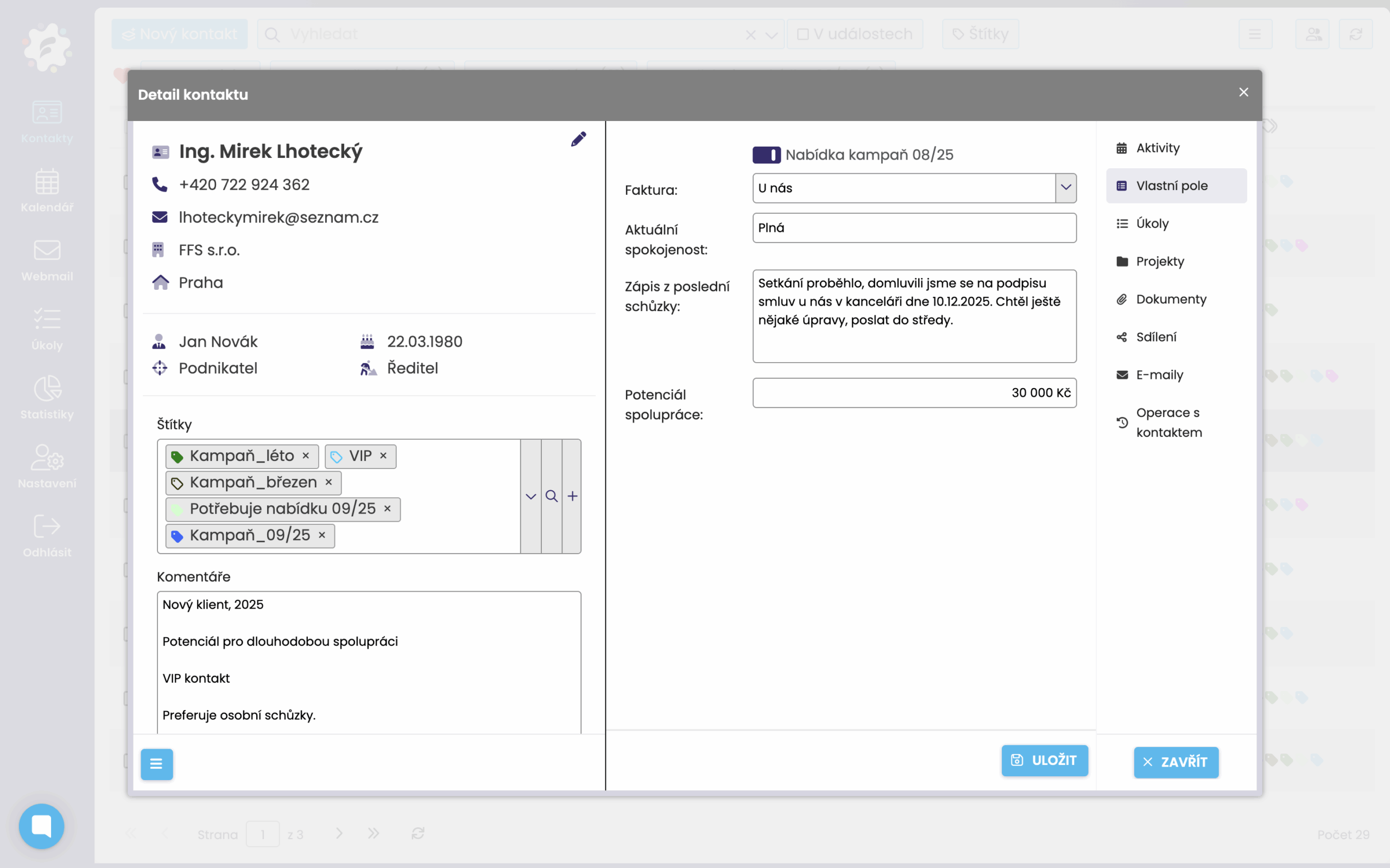Click the pencil edit contact icon
The image size is (1390, 868).
click(578, 139)
